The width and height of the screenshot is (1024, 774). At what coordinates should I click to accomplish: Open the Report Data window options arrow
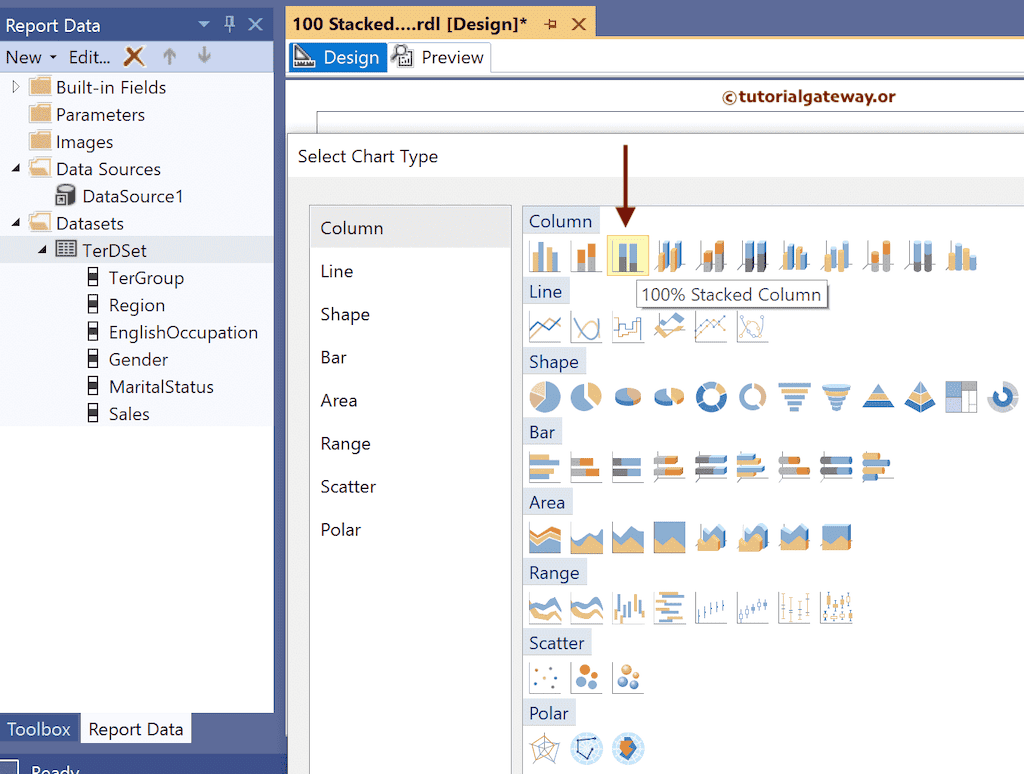[204, 24]
